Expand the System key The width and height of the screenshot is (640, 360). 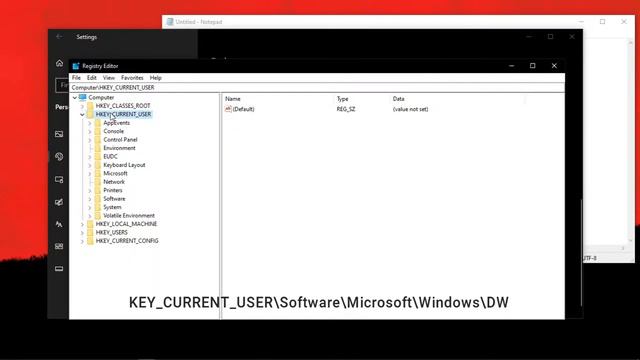(x=90, y=207)
